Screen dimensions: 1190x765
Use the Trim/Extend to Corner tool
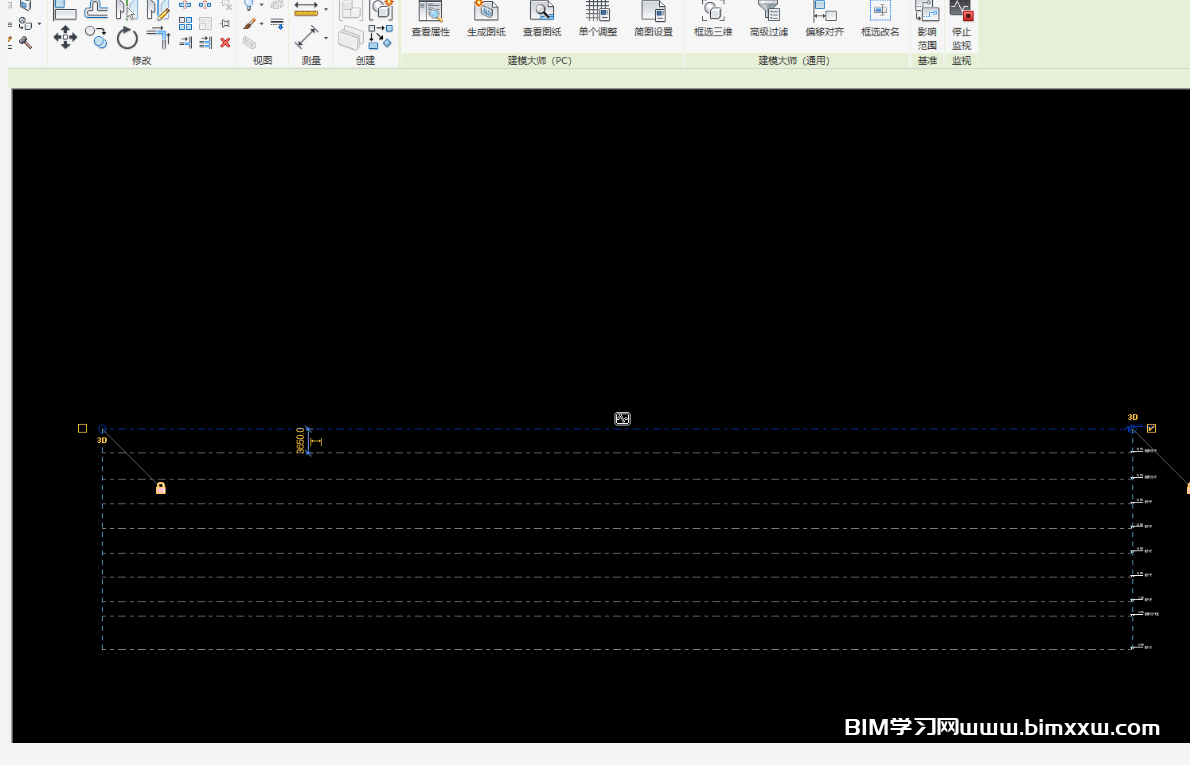[158, 38]
